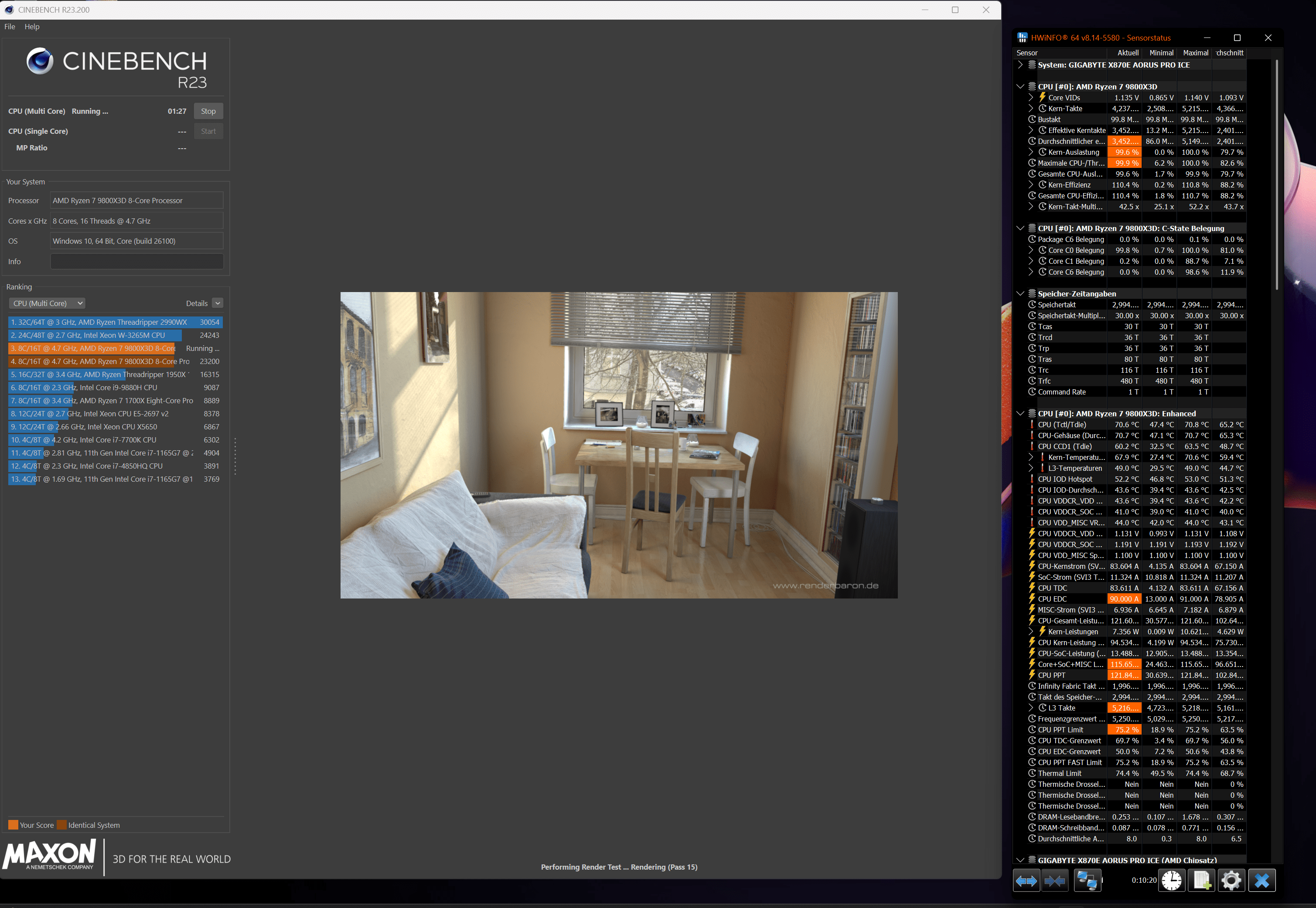Expand the L3 Takte row
Screen dimensions: 1316x908
pyautogui.click(x=1031, y=708)
